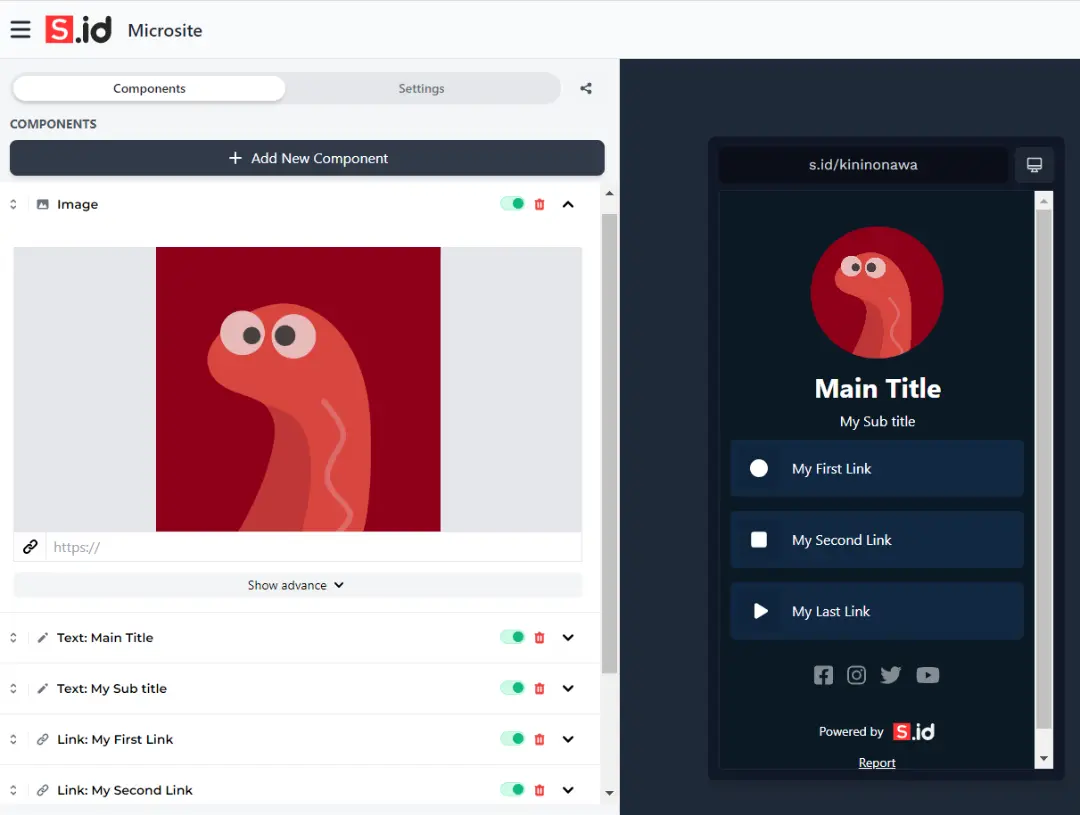Delete the Image component
Image resolution: width=1080 pixels, height=815 pixels.
point(540,204)
